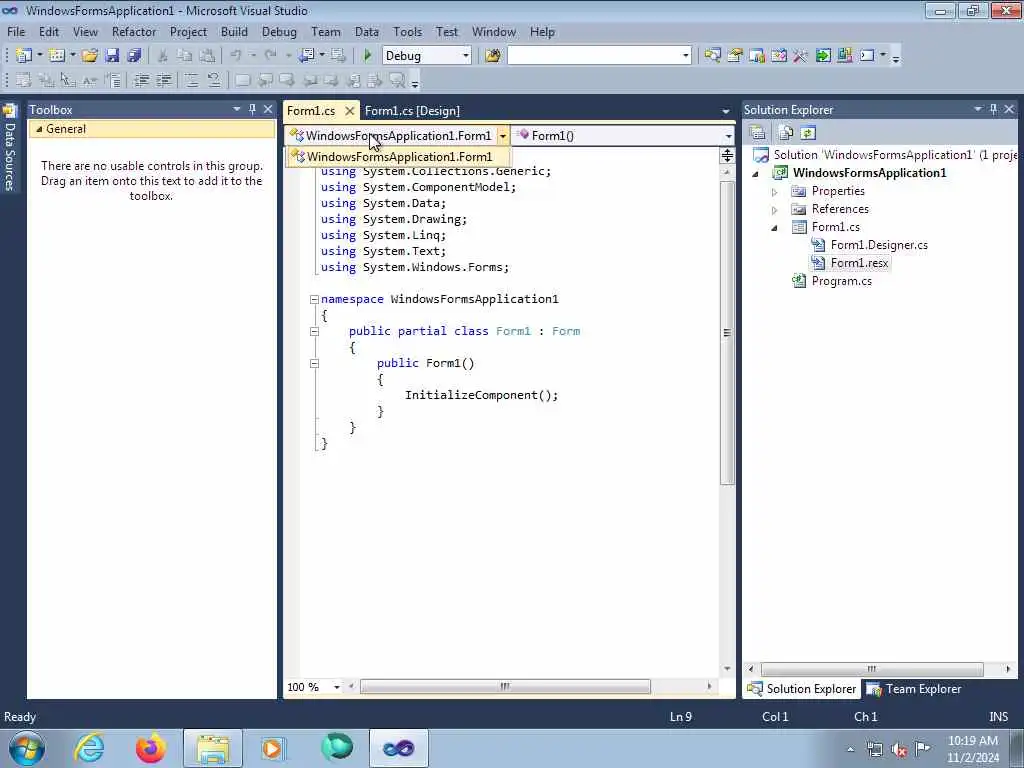Viewport: 1024px width, 768px height.
Task: Open the class navigation dropdown arrow
Action: [502, 136]
